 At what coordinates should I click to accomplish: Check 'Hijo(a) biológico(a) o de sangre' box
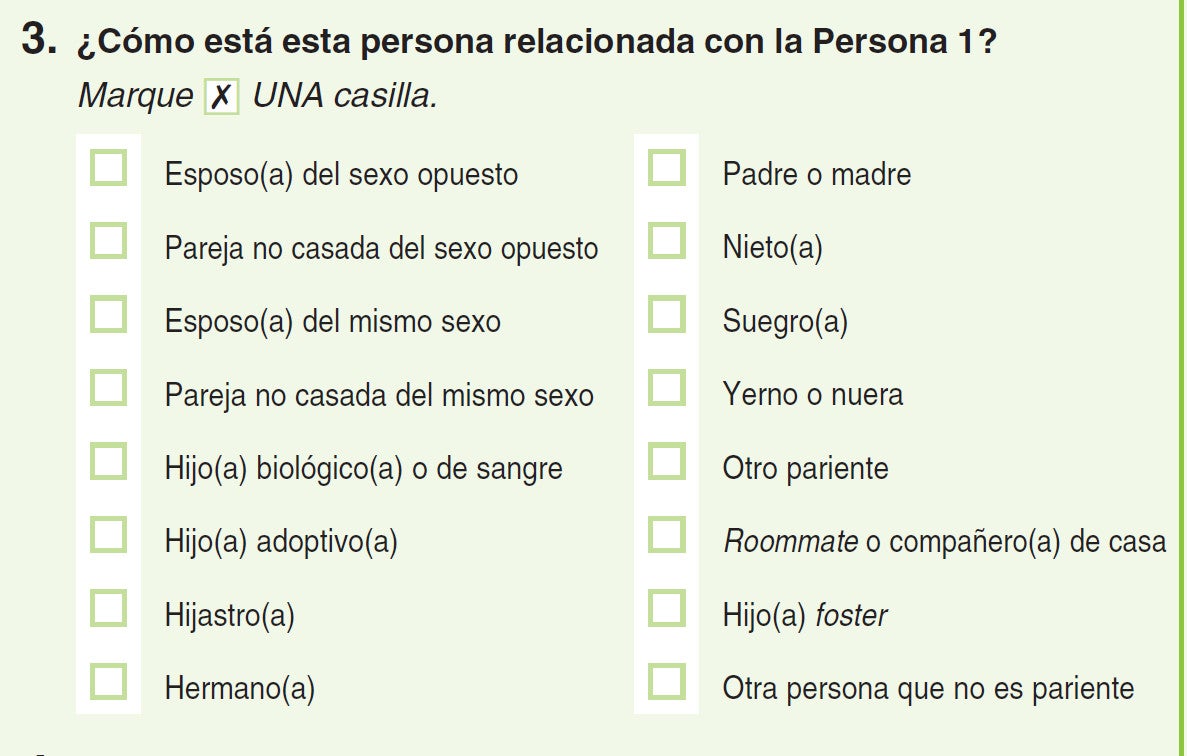click(x=108, y=461)
